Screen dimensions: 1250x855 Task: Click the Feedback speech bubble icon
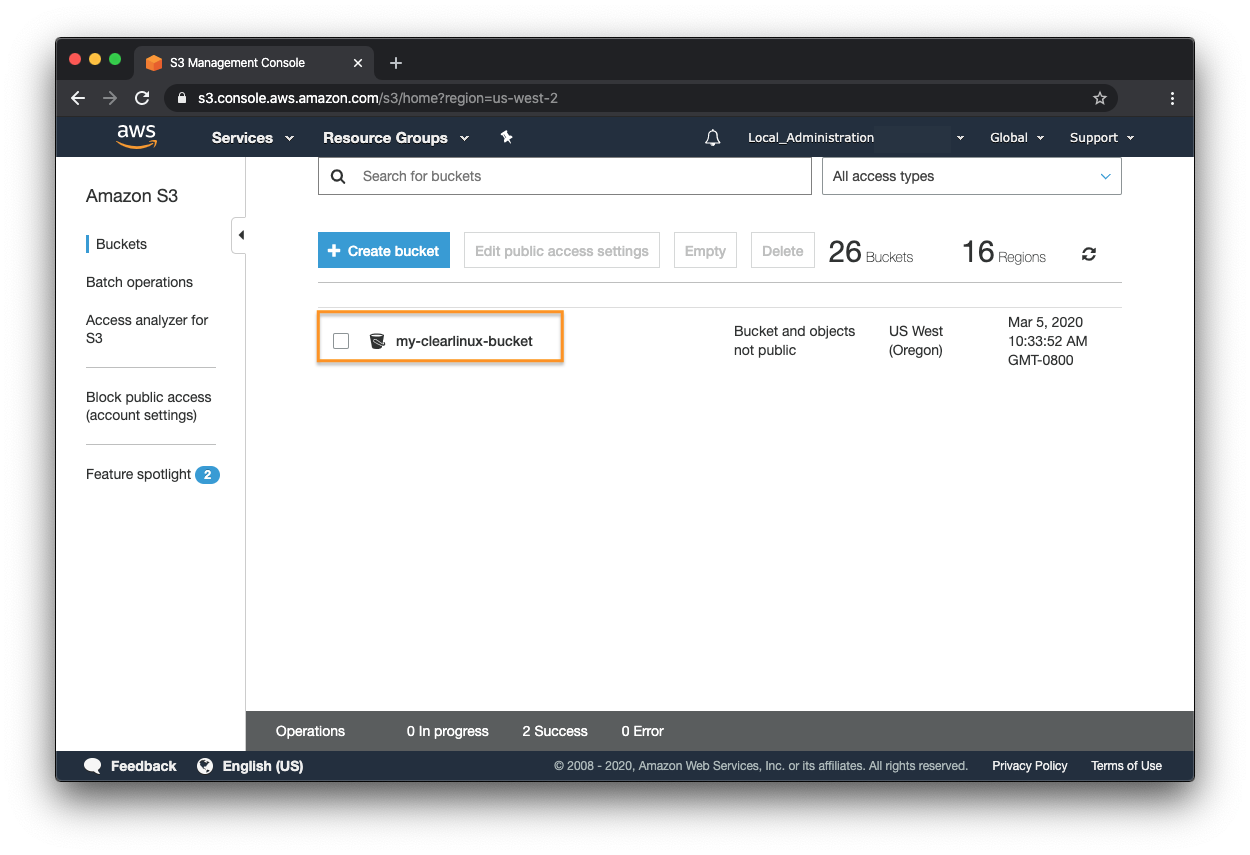click(93, 766)
